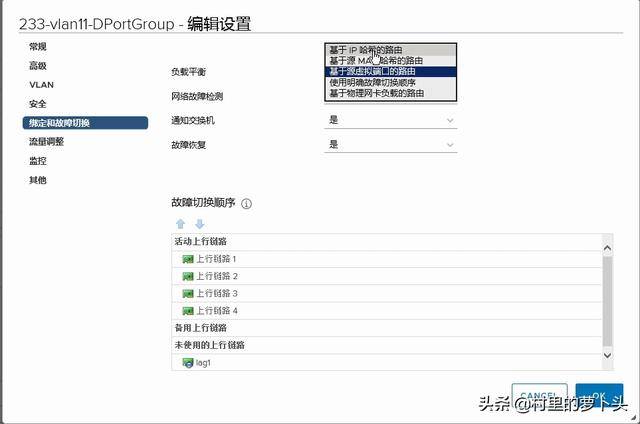Expand the 通知交换机 dropdown
Image resolution: width=640 pixels, height=424 pixels.
(x=390, y=119)
